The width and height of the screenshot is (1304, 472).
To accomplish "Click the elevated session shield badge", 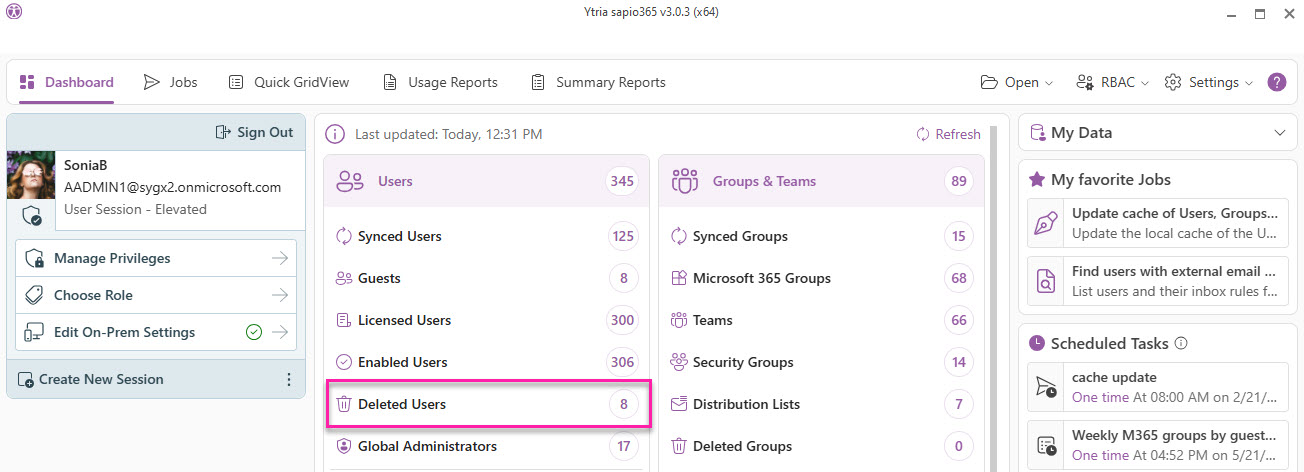I will pyautogui.click(x=32, y=215).
